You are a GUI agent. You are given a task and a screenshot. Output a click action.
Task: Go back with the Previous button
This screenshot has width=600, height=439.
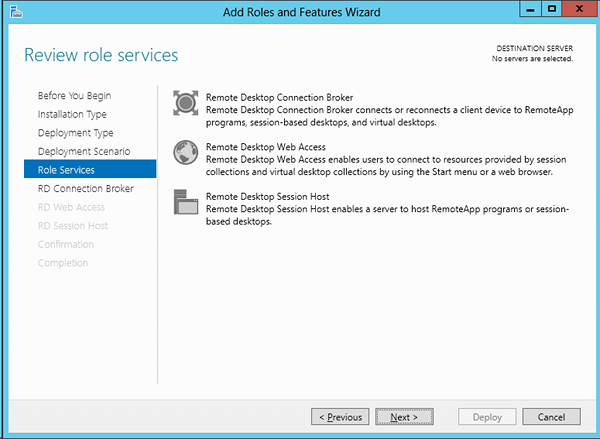pos(340,417)
